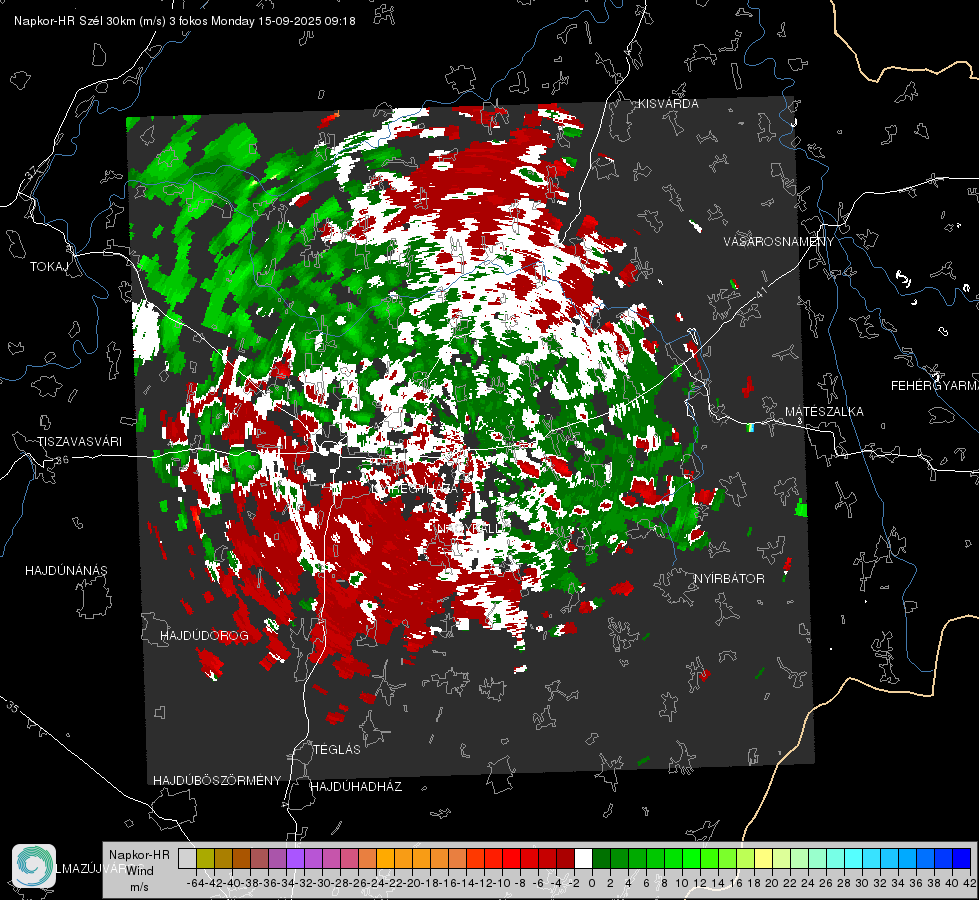Pick the leftmost gray swatch in the legend
The width and height of the screenshot is (979, 900).
point(187,858)
